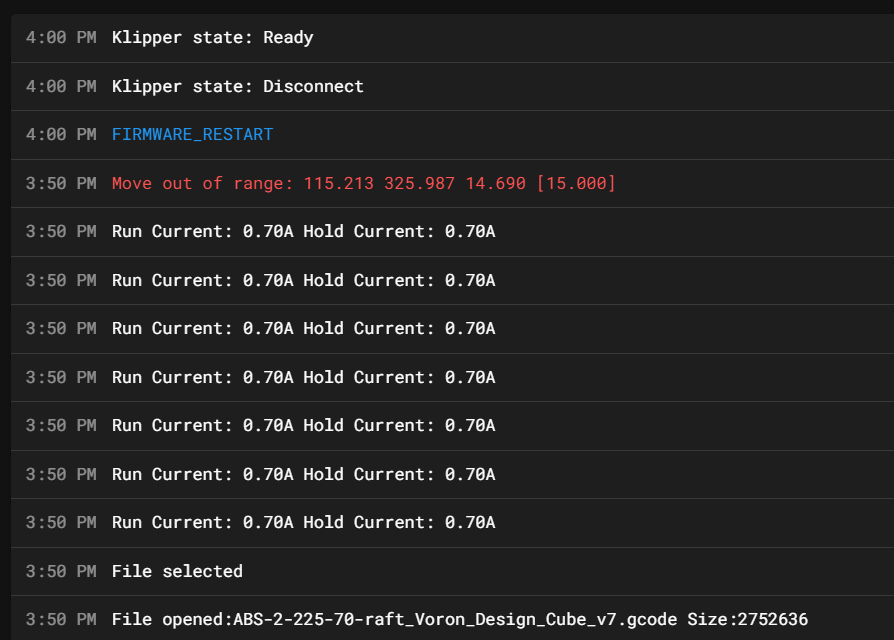Select the topmost 'Run Current: 0.70A' entry
Viewport: 894px width, 640px height.
pyautogui.click(x=303, y=231)
